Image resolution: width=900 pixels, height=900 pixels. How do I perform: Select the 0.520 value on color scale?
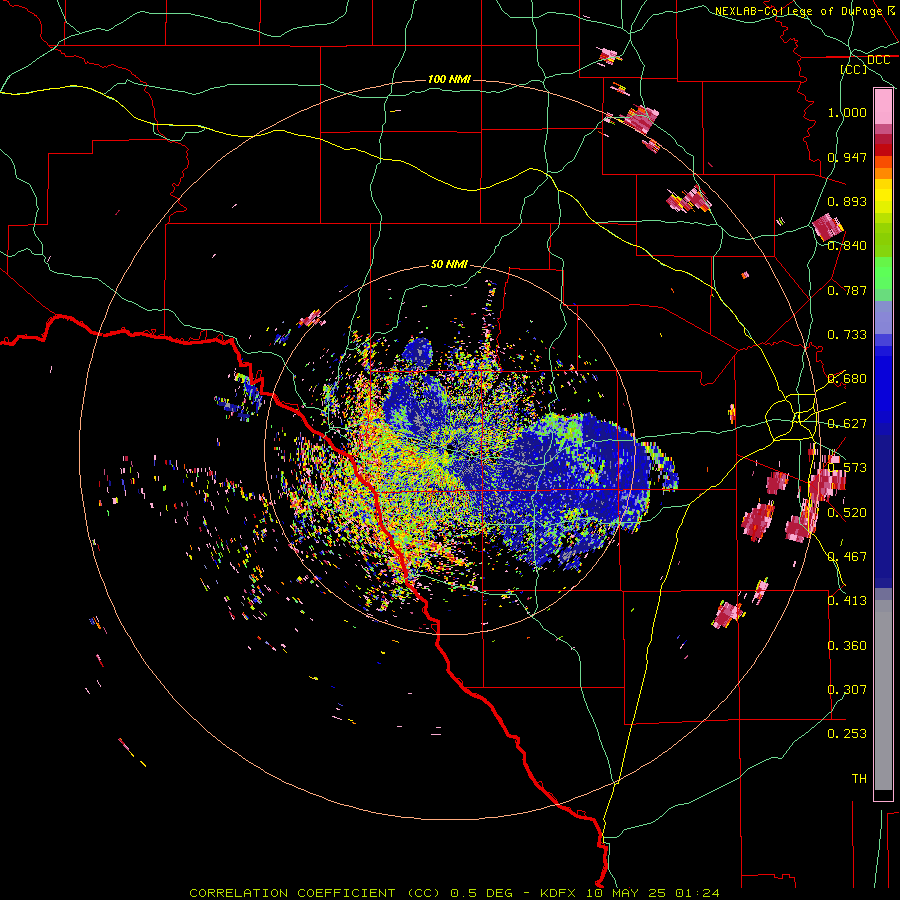coord(847,513)
